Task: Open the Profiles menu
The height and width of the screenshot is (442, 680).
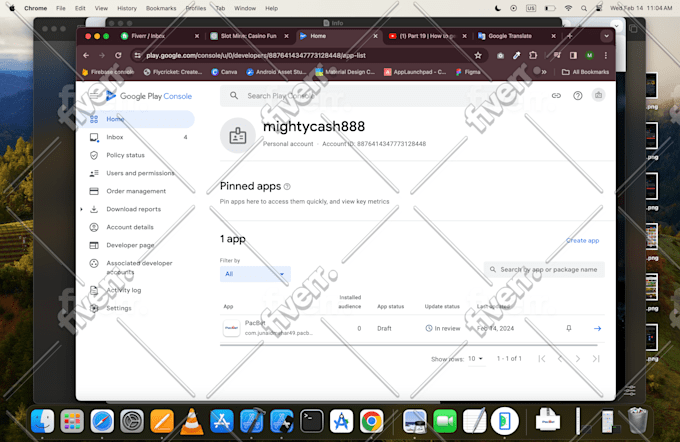Action: [x=196, y=8]
